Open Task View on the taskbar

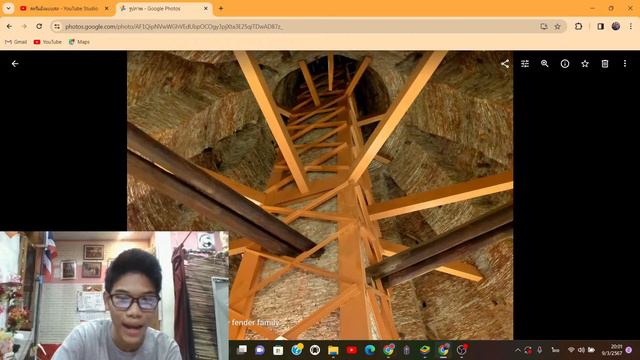click(x=242, y=350)
